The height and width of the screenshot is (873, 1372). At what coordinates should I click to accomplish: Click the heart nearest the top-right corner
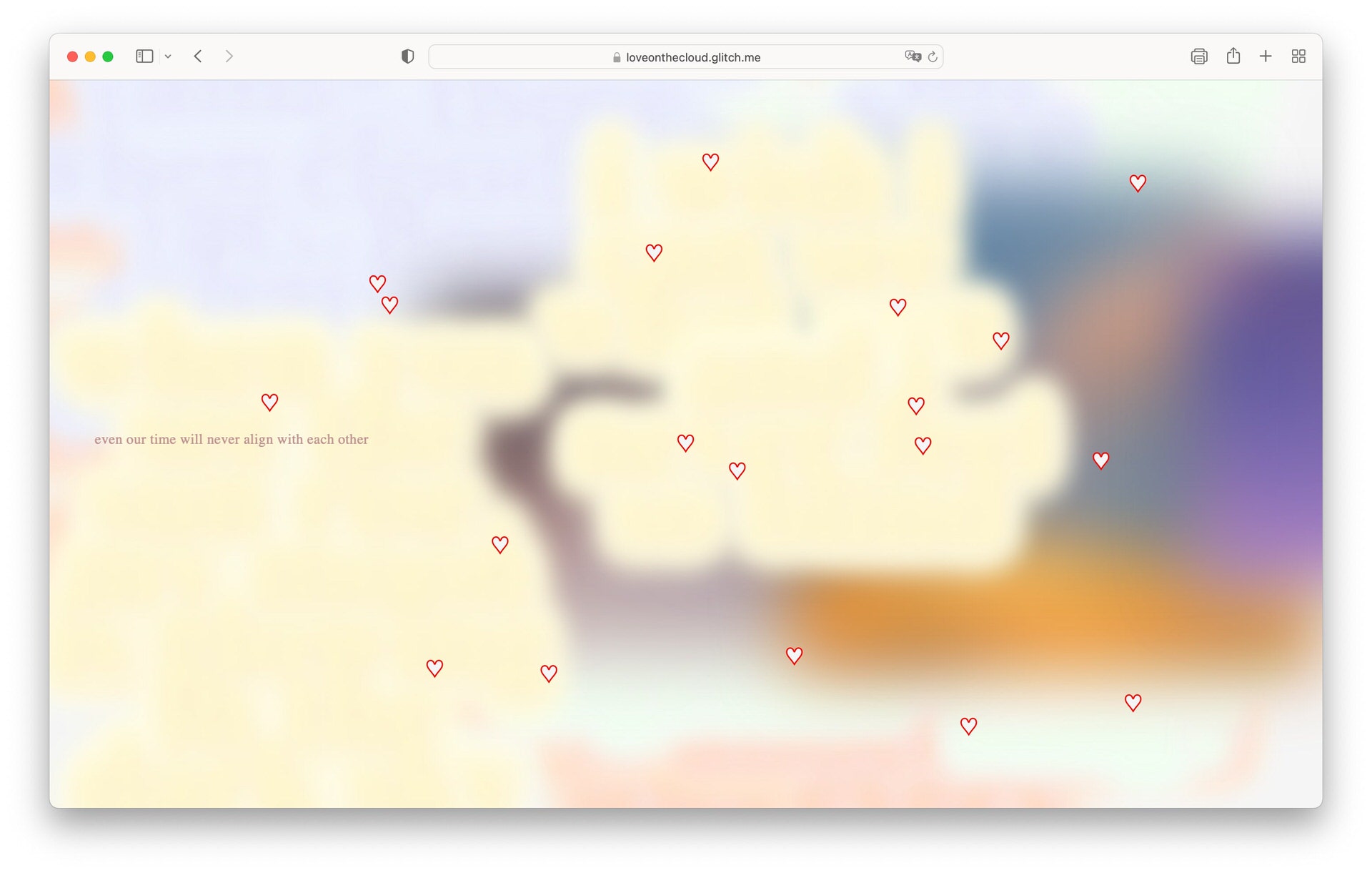point(1138,184)
